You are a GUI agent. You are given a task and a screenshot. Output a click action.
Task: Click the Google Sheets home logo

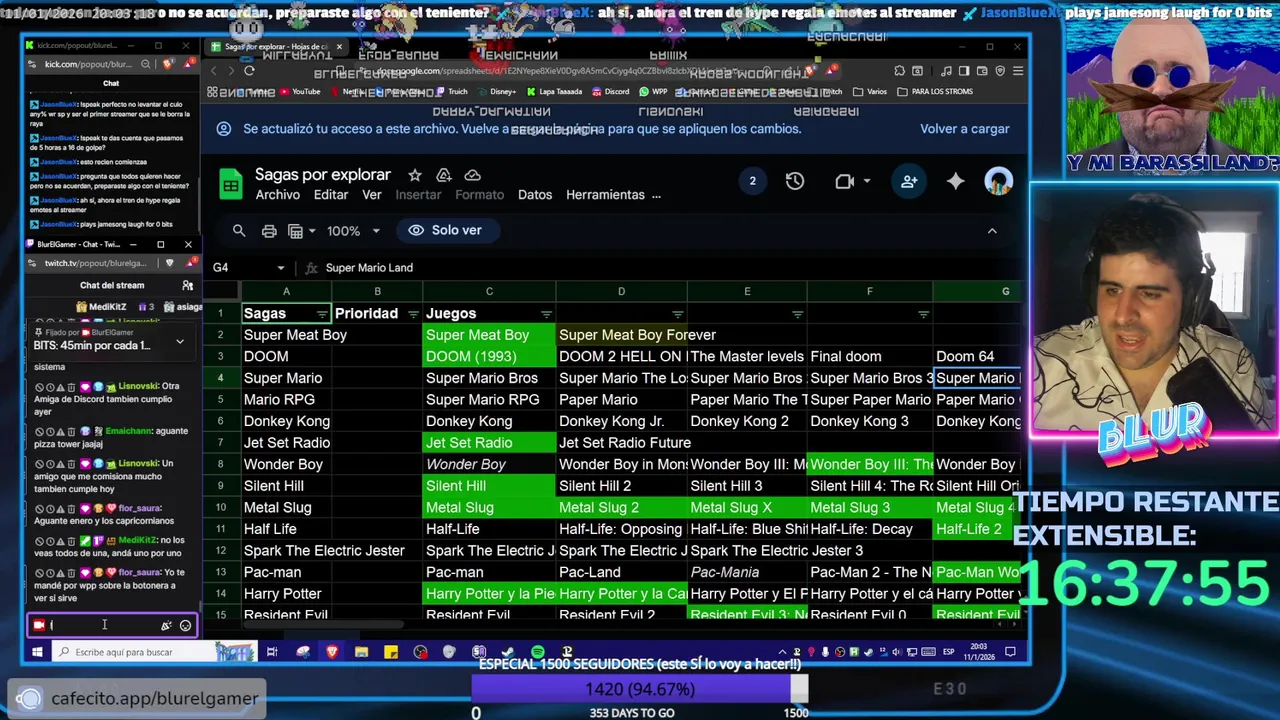point(231,184)
